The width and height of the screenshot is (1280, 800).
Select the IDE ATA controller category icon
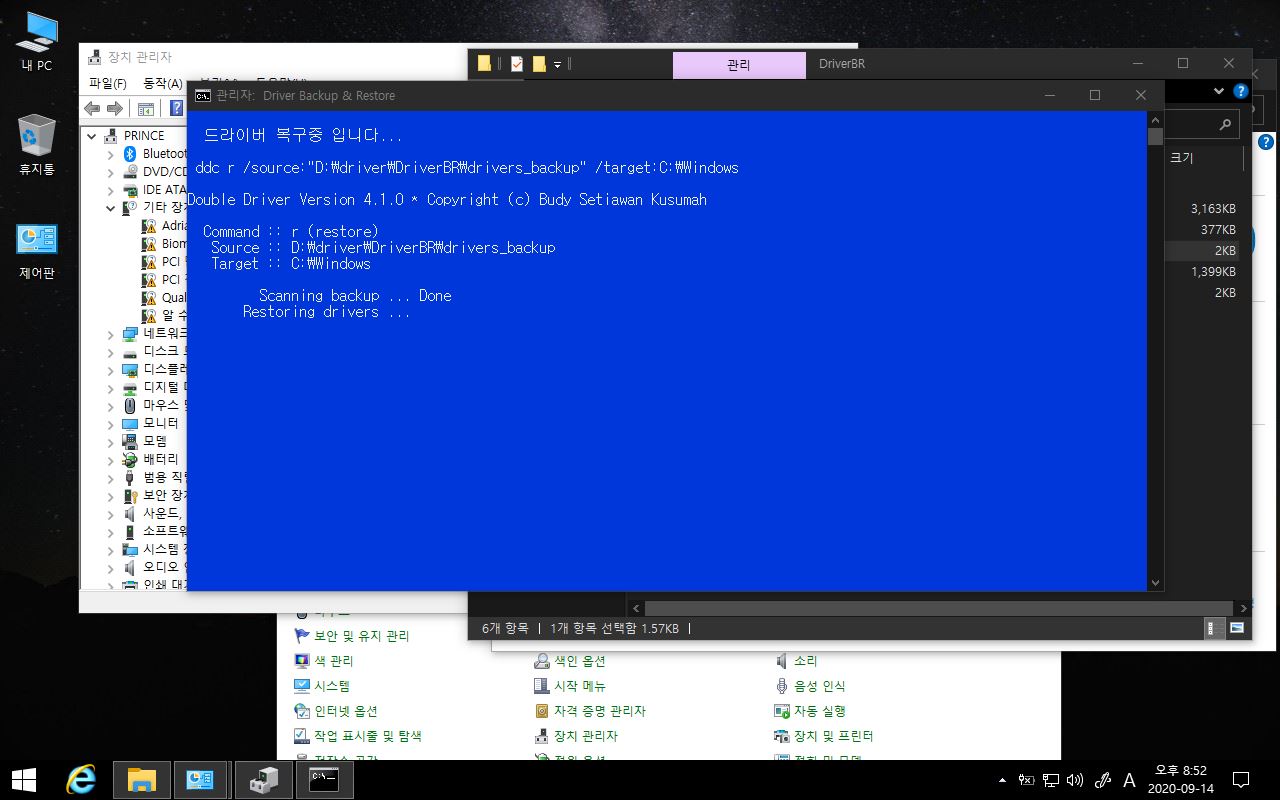130,189
